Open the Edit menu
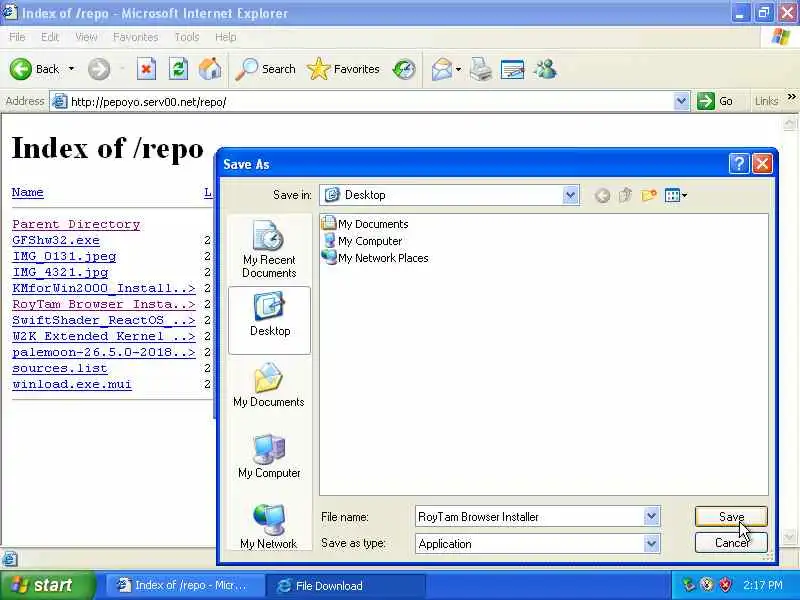 49,37
